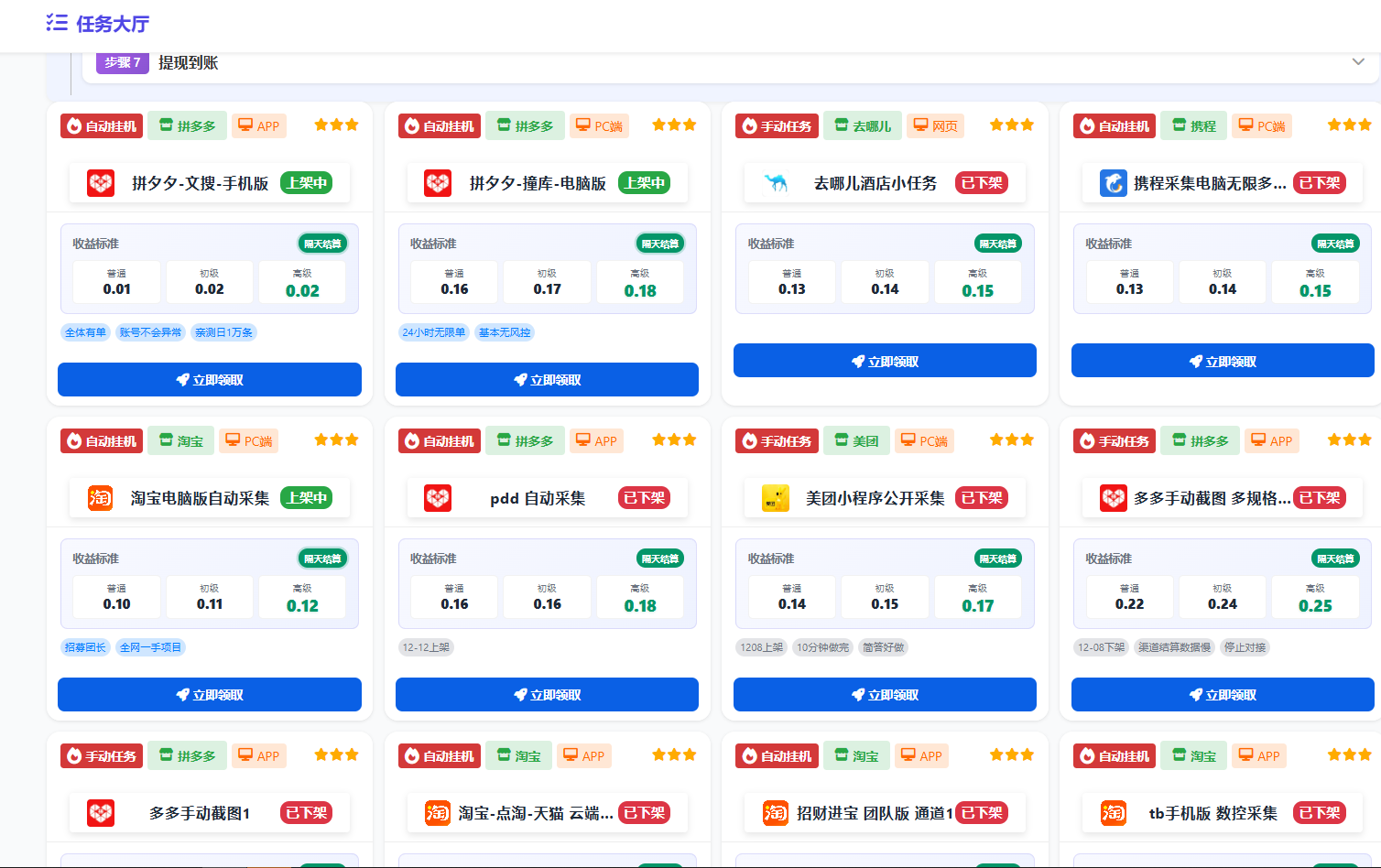Claim the 拼夕夕-撞库-电脑版 task via 立即领取
The height and width of the screenshot is (868, 1381).
pos(547,380)
